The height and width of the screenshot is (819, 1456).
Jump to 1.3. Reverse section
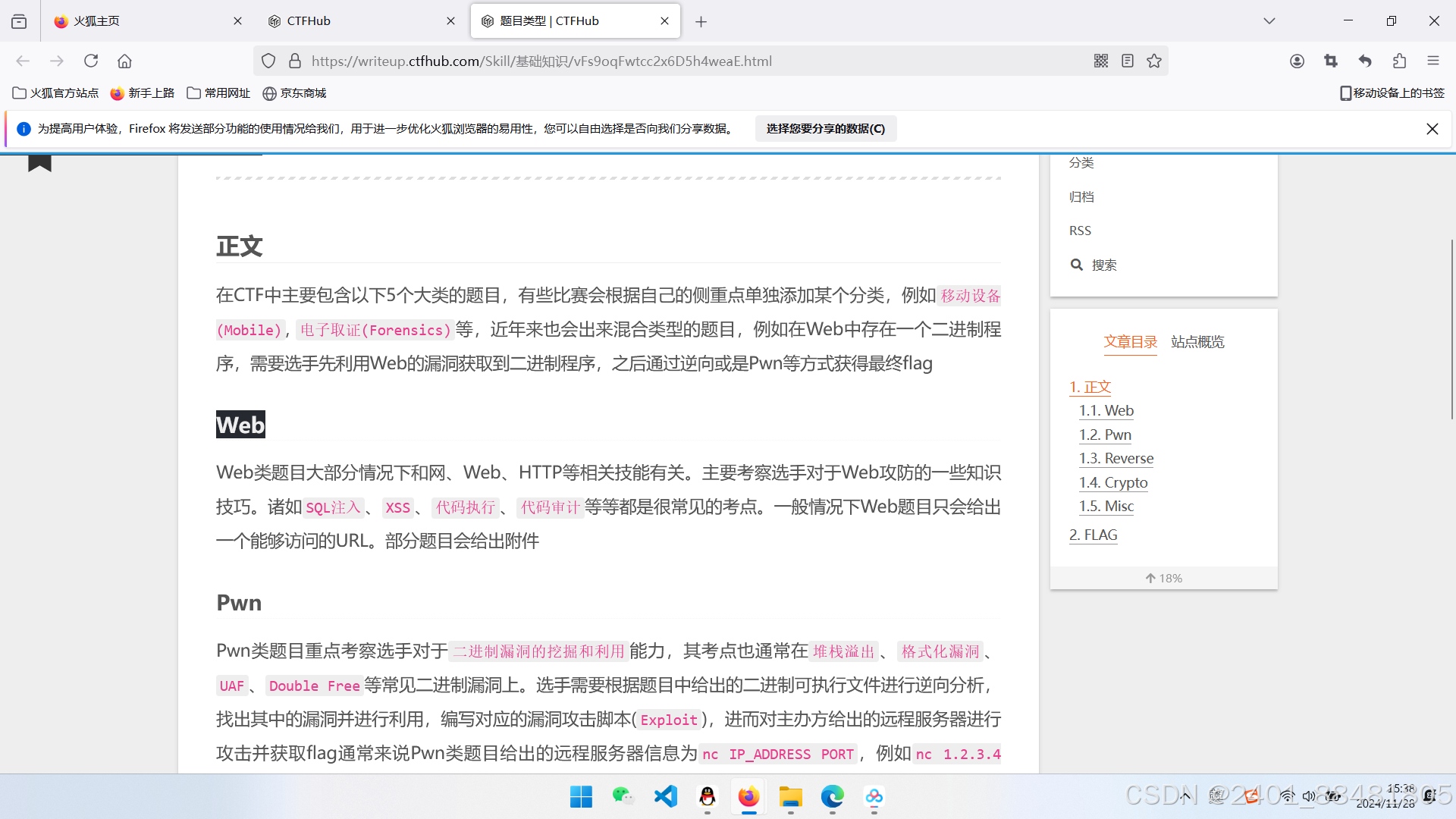pos(1116,458)
